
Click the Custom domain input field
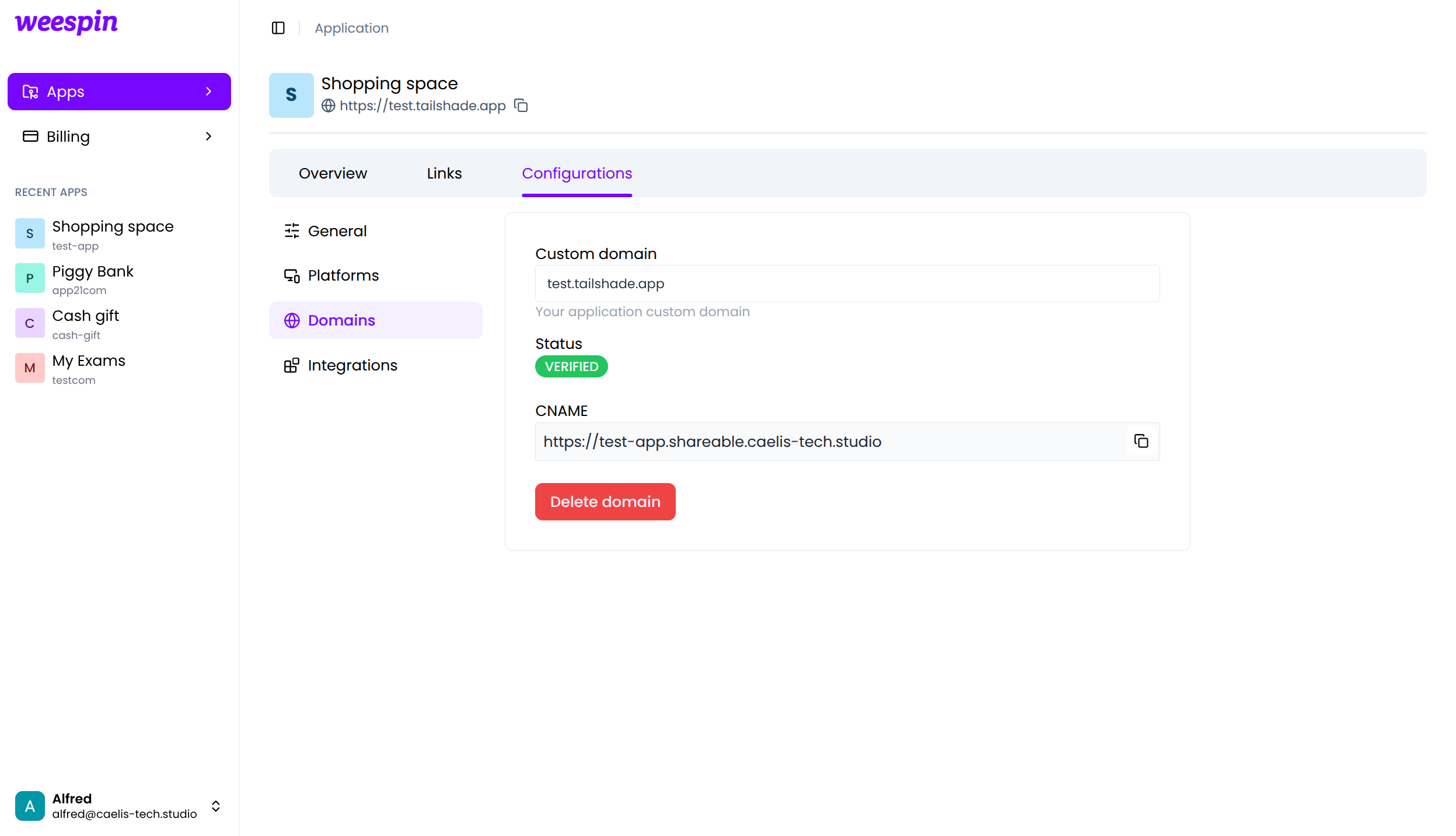pyautogui.click(x=847, y=284)
